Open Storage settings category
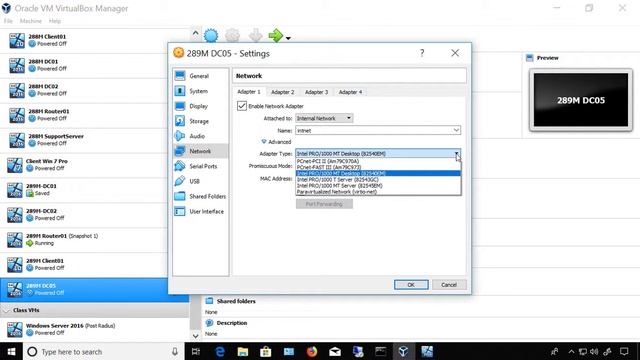 [x=200, y=121]
